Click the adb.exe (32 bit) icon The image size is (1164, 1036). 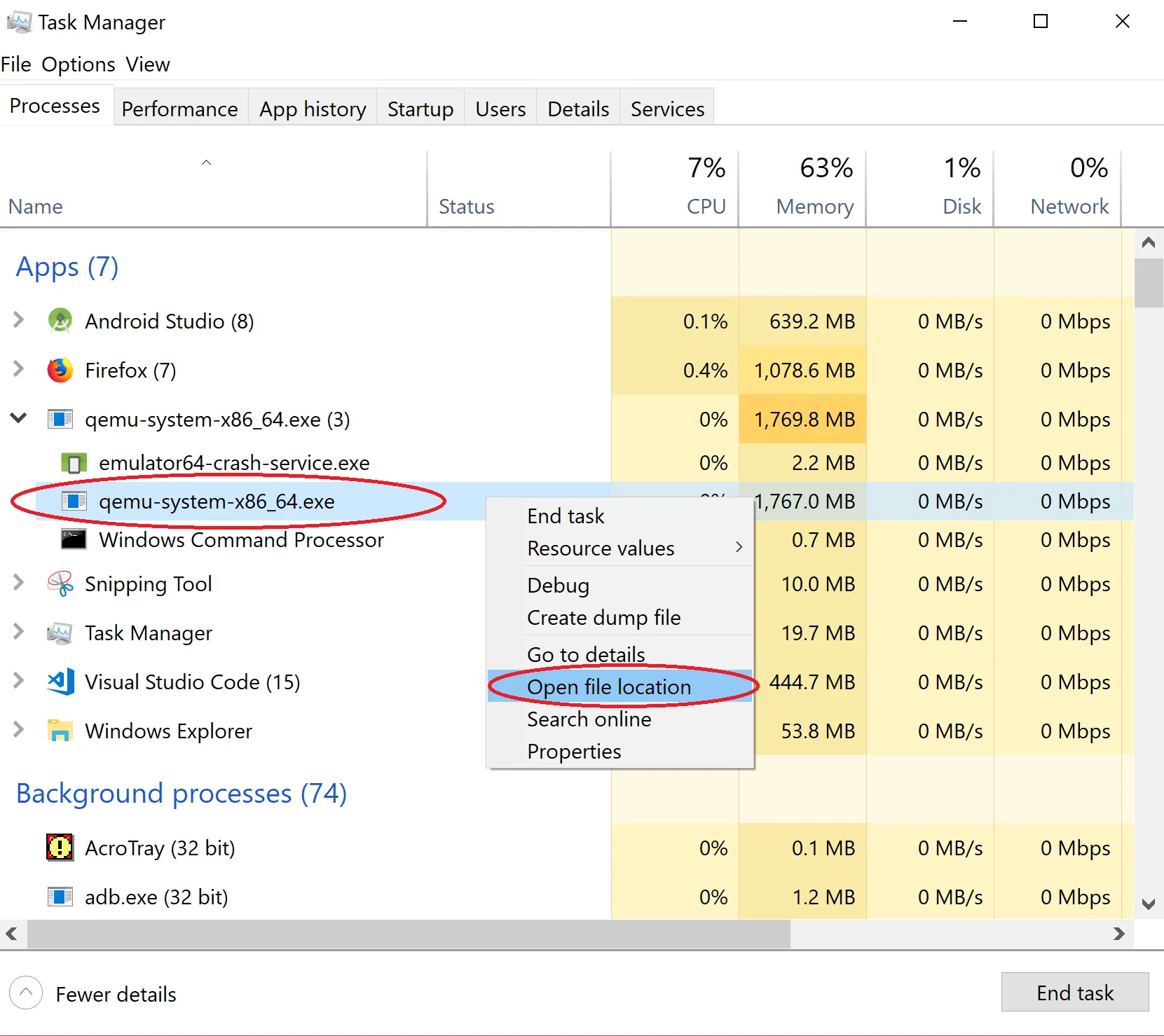[60, 897]
